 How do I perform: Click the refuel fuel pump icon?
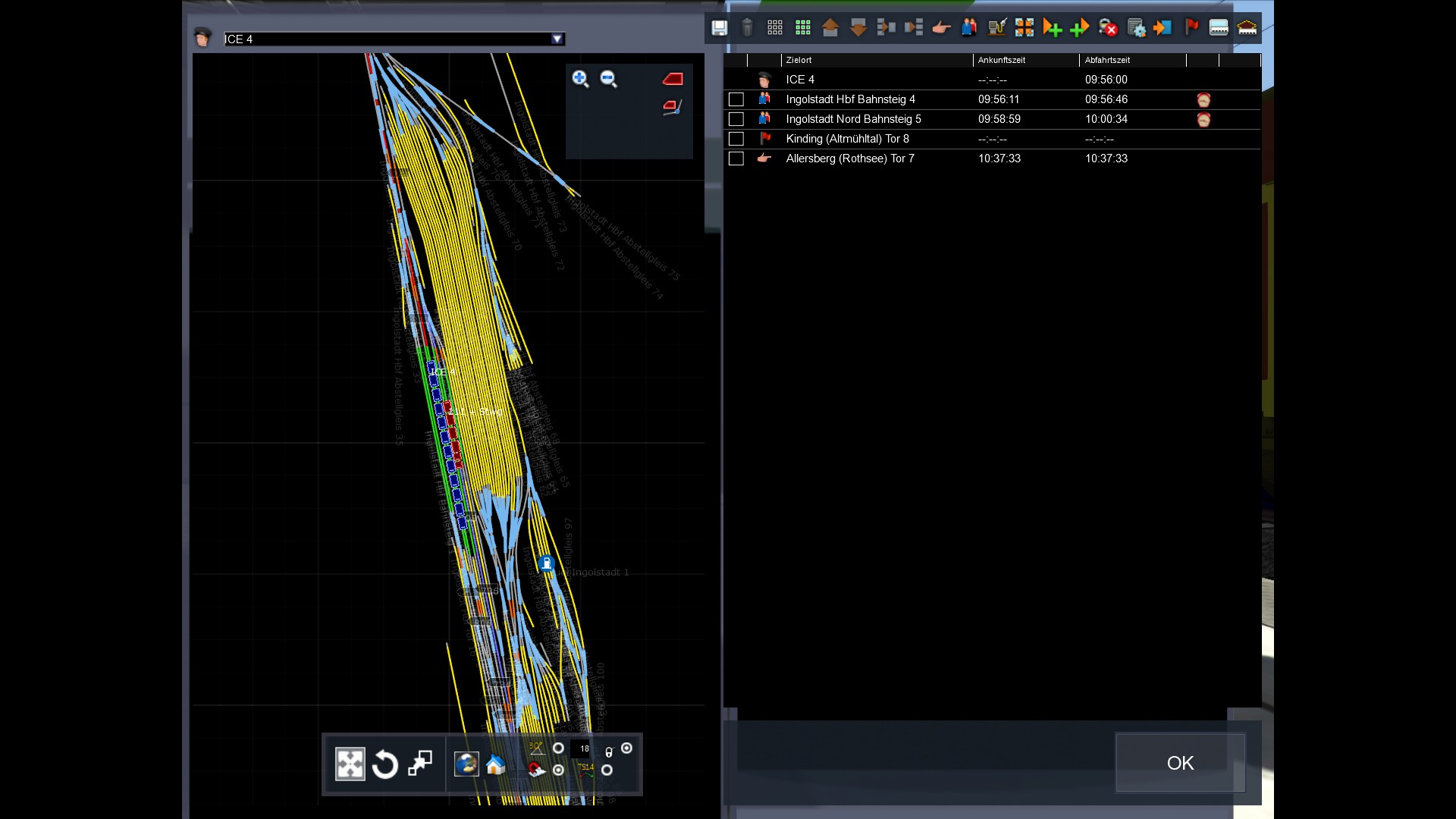(x=997, y=28)
